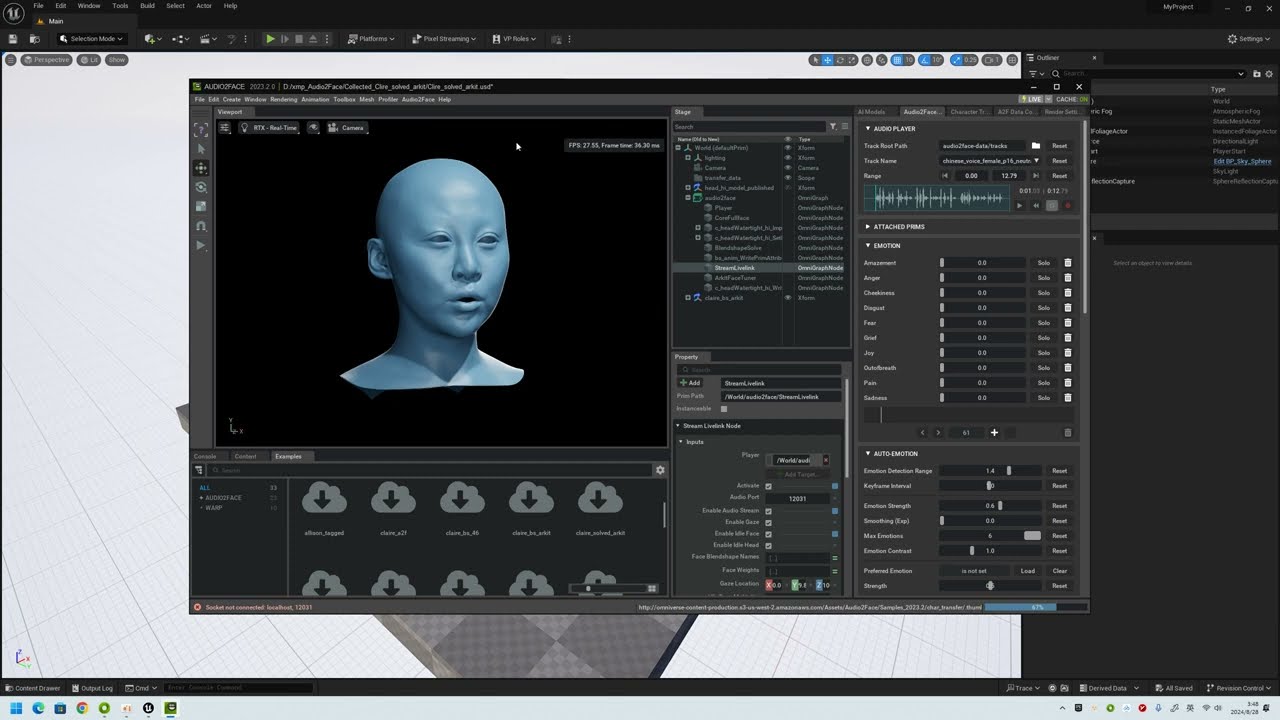Image resolution: width=1280 pixels, height=720 pixels.
Task: Toggle audio loop playback button
Action: (1051, 206)
